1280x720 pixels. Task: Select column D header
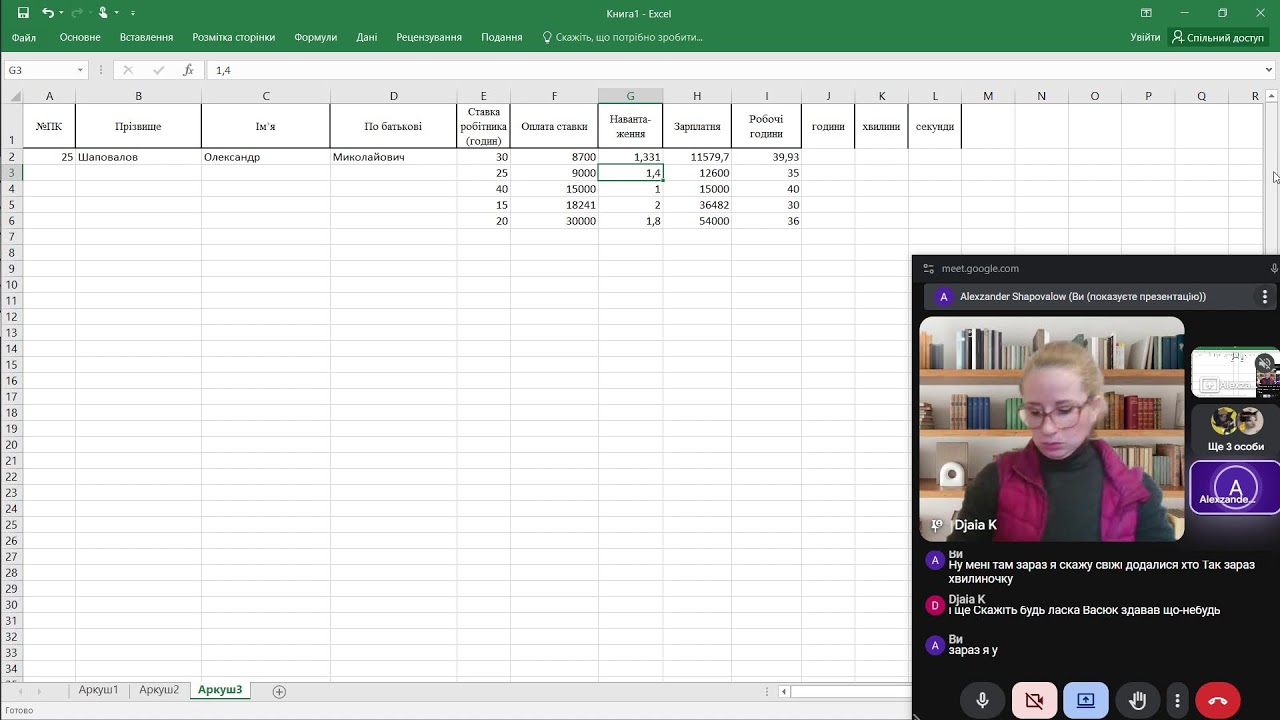(x=393, y=96)
